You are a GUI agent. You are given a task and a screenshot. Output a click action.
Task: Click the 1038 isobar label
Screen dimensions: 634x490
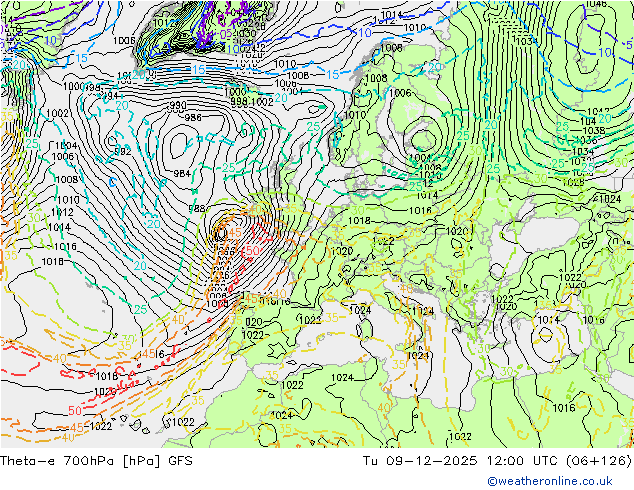(594, 131)
